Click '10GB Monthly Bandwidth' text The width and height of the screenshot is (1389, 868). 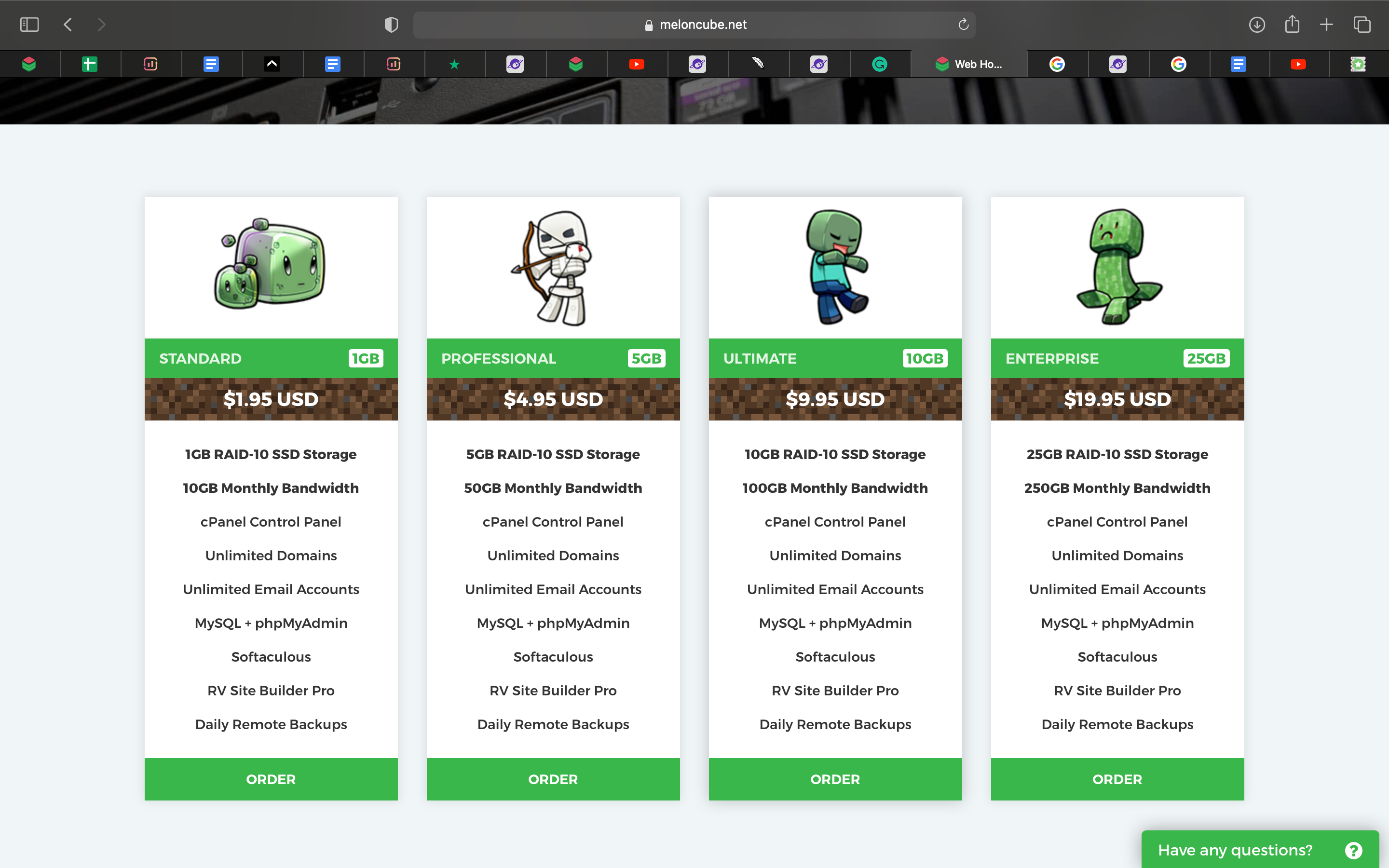click(271, 488)
